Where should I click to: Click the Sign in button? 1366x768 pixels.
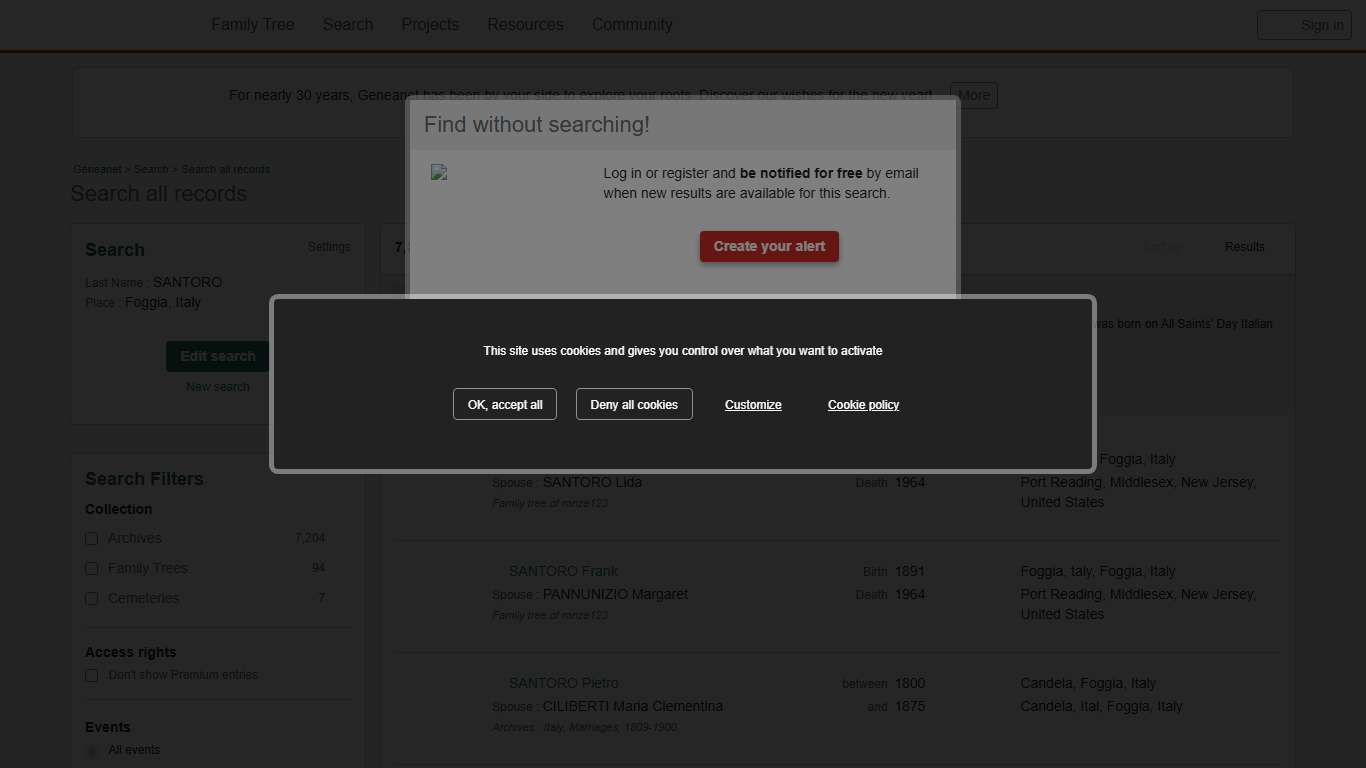[1304, 26]
